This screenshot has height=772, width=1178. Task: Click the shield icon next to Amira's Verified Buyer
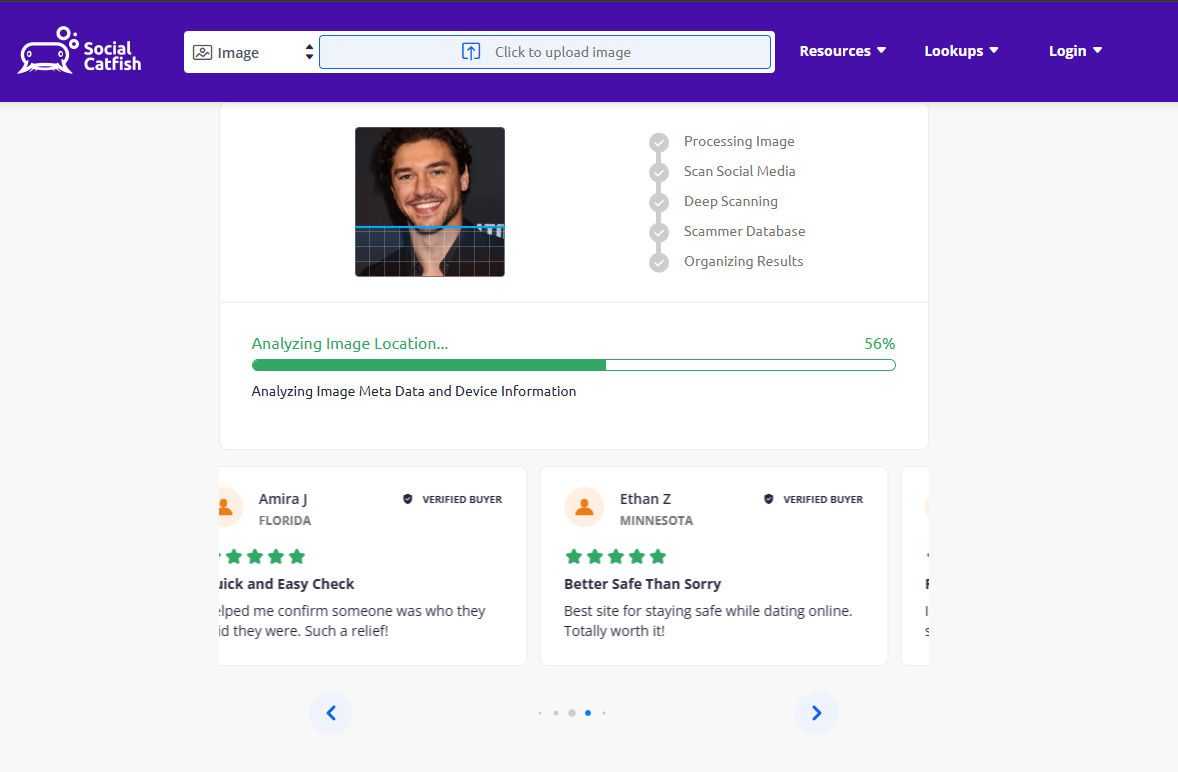tap(408, 499)
